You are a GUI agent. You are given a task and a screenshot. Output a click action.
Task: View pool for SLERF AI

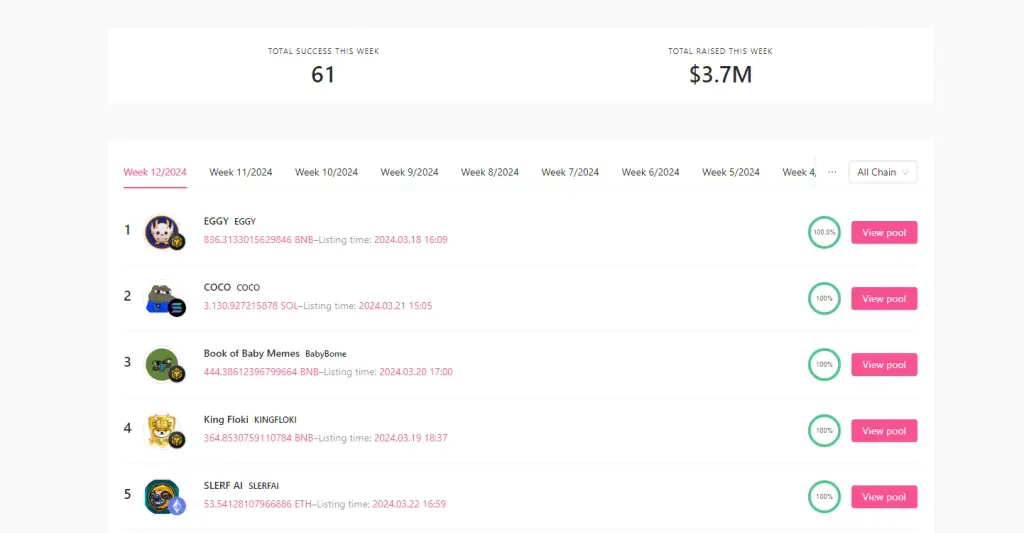tap(884, 496)
